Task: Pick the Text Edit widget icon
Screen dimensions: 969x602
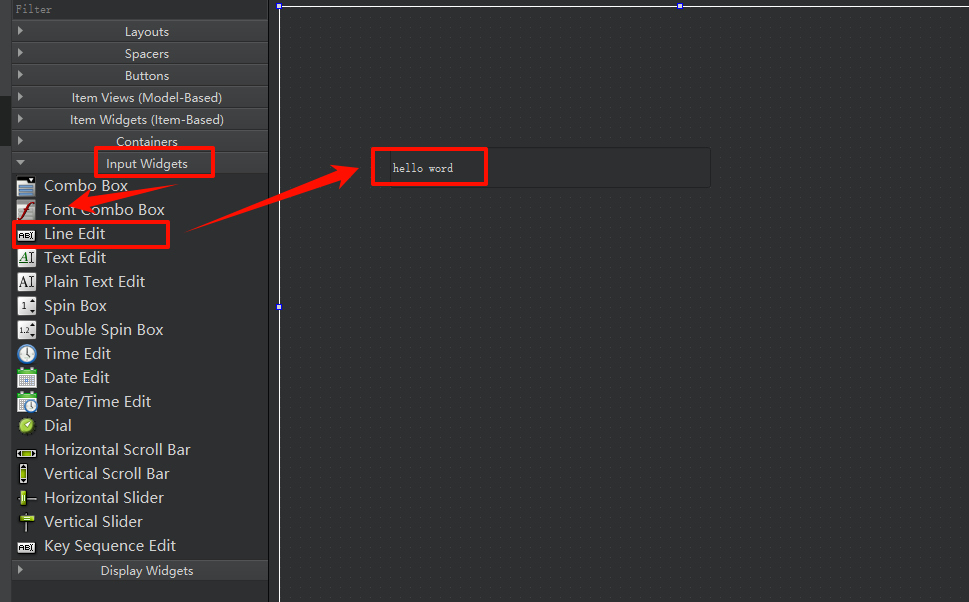Action: [x=26, y=258]
